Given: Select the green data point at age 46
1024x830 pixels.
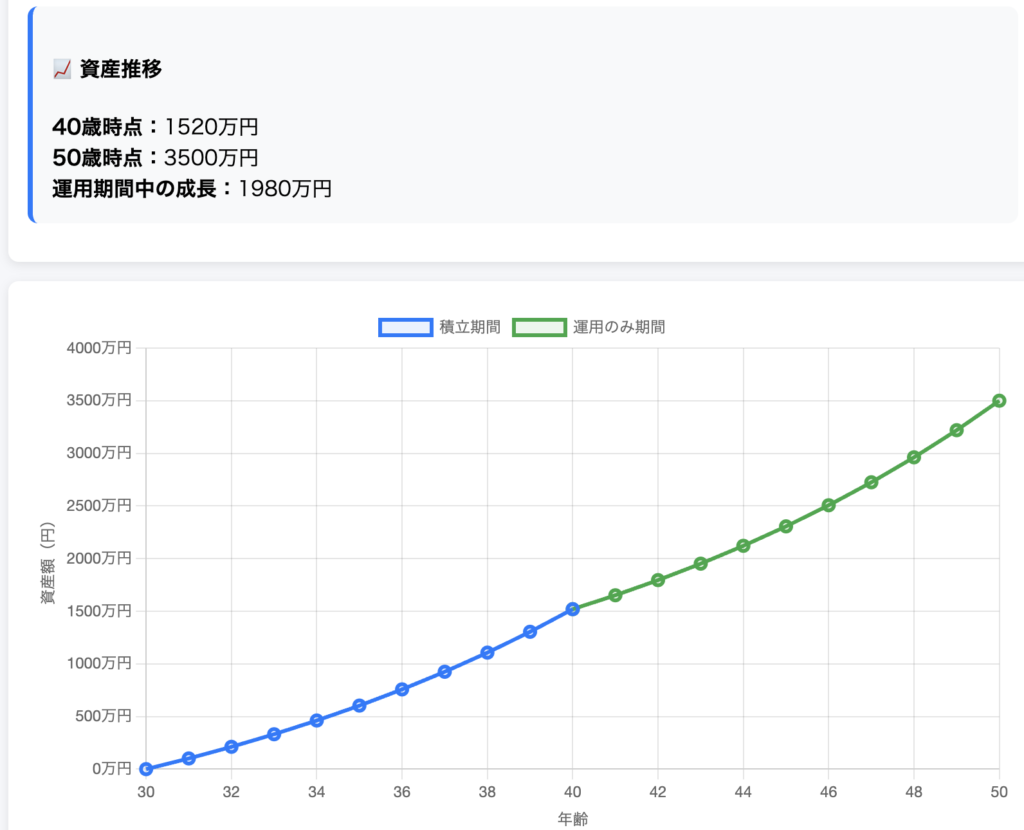Looking at the screenshot, I should [829, 505].
